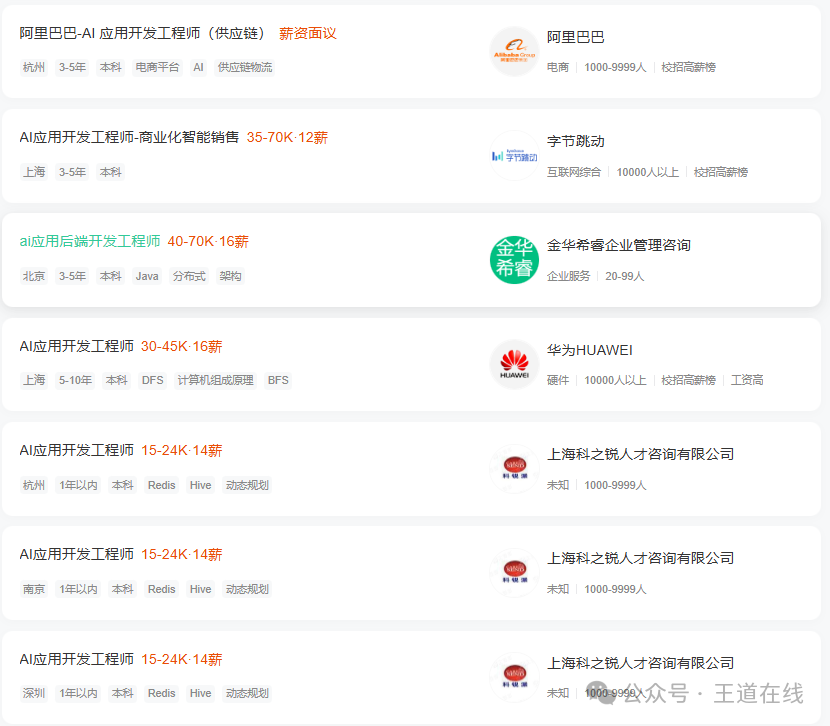Click the 互联网综合 industry label
Image resolution: width=830 pixels, height=726 pixels.
[574, 172]
